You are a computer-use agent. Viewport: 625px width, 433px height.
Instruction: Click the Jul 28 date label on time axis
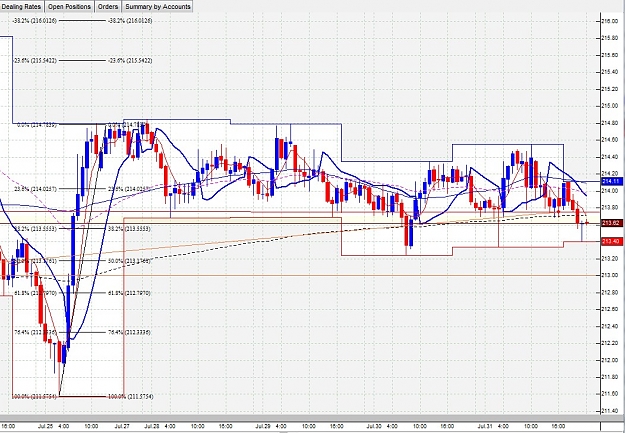(152, 426)
